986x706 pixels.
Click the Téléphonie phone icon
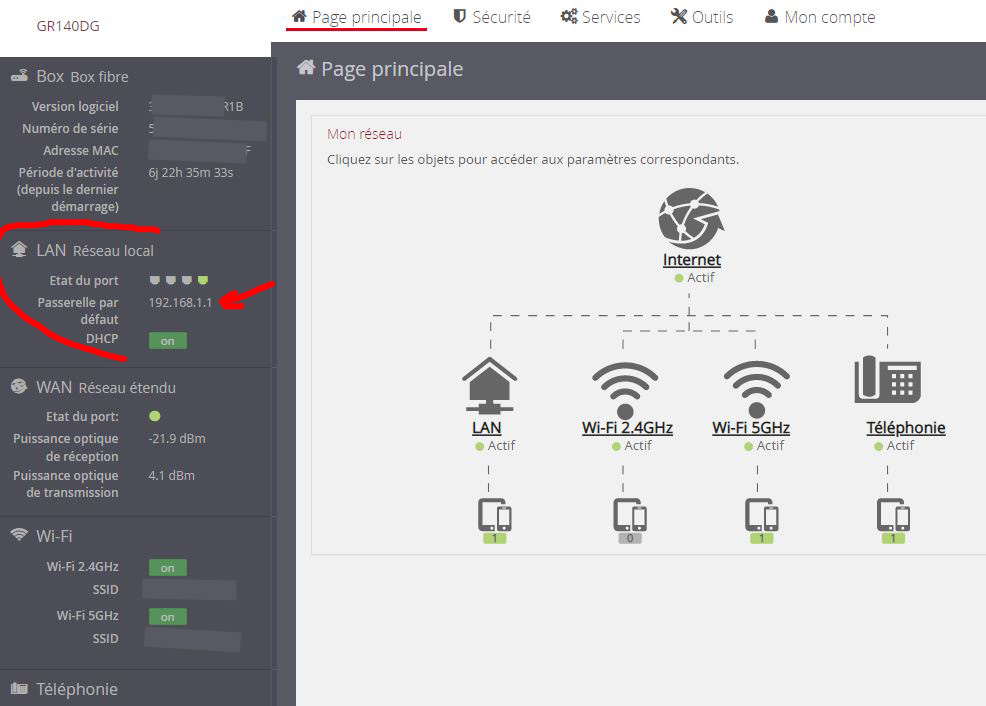(887, 380)
